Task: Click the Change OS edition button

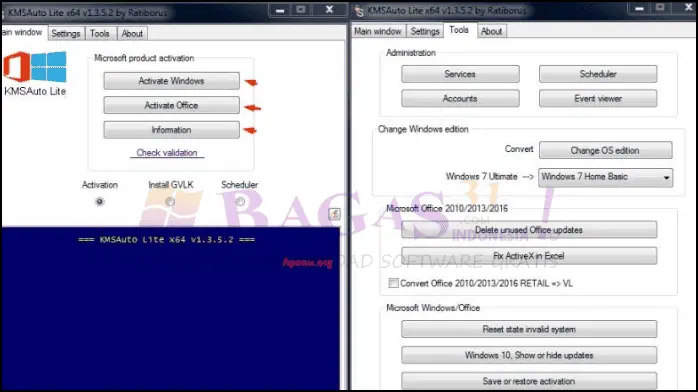Action: (x=605, y=150)
